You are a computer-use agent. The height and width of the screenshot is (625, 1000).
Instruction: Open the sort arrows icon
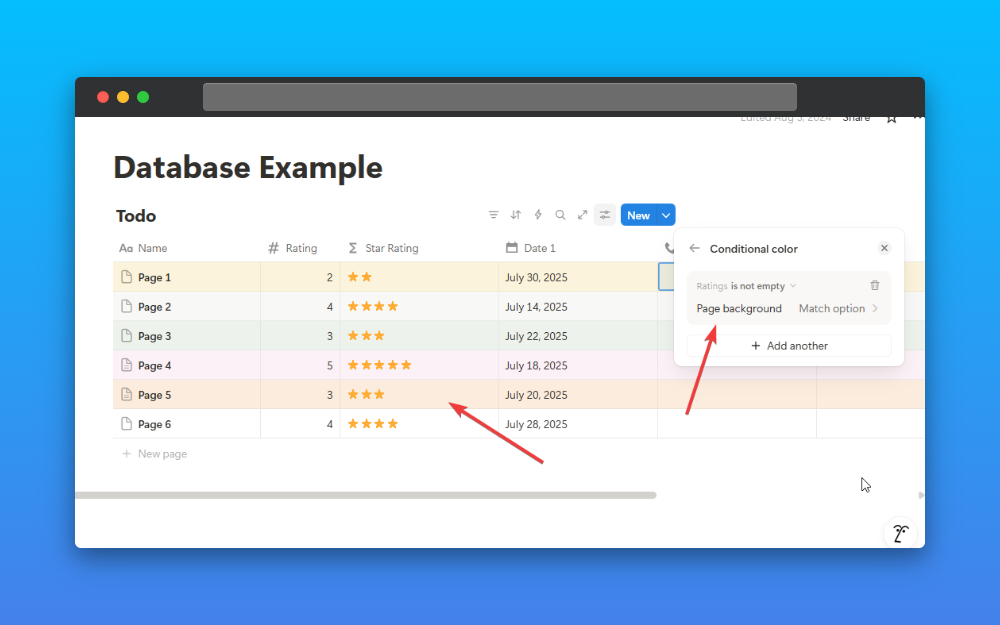pos(515,215)
